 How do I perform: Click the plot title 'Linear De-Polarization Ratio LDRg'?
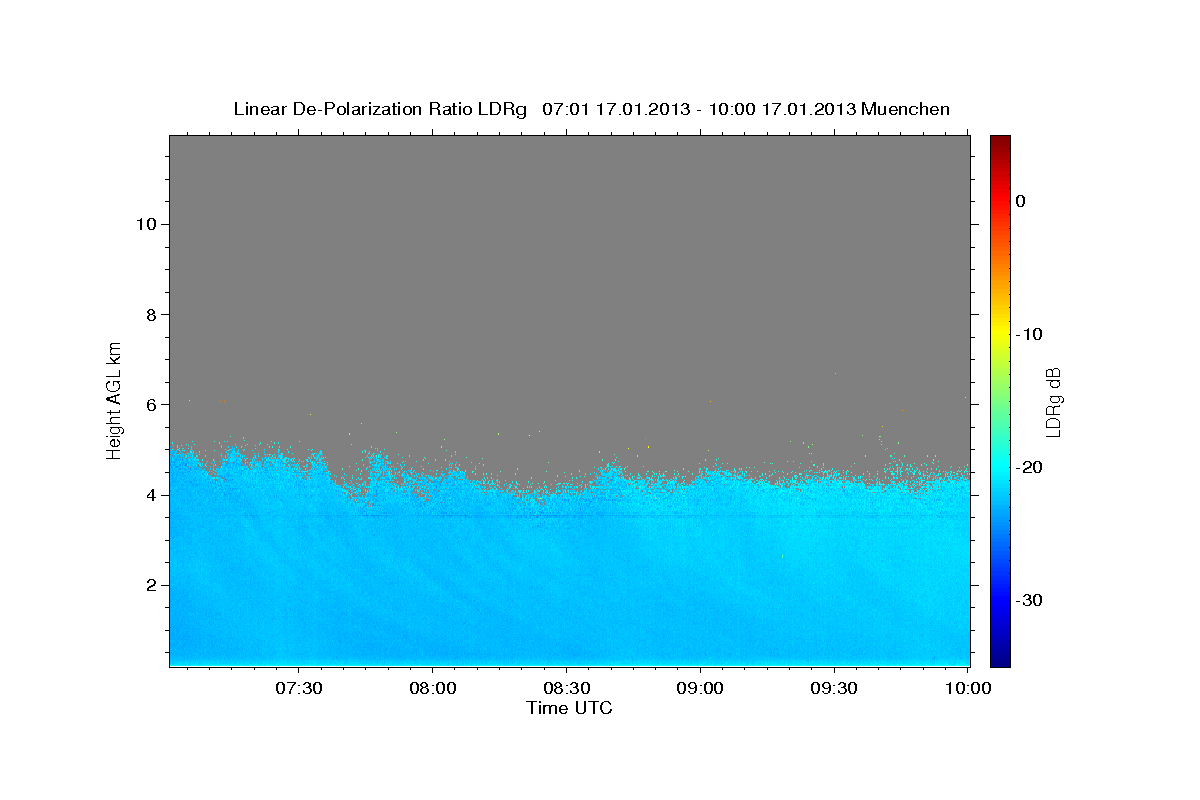(x=380, y=109)
